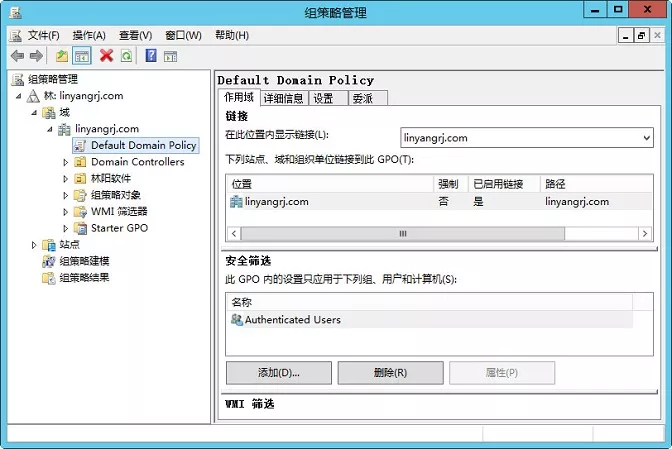Expand the WMI 筛选器 tree node
672x449 pixels.
[66, 211]
